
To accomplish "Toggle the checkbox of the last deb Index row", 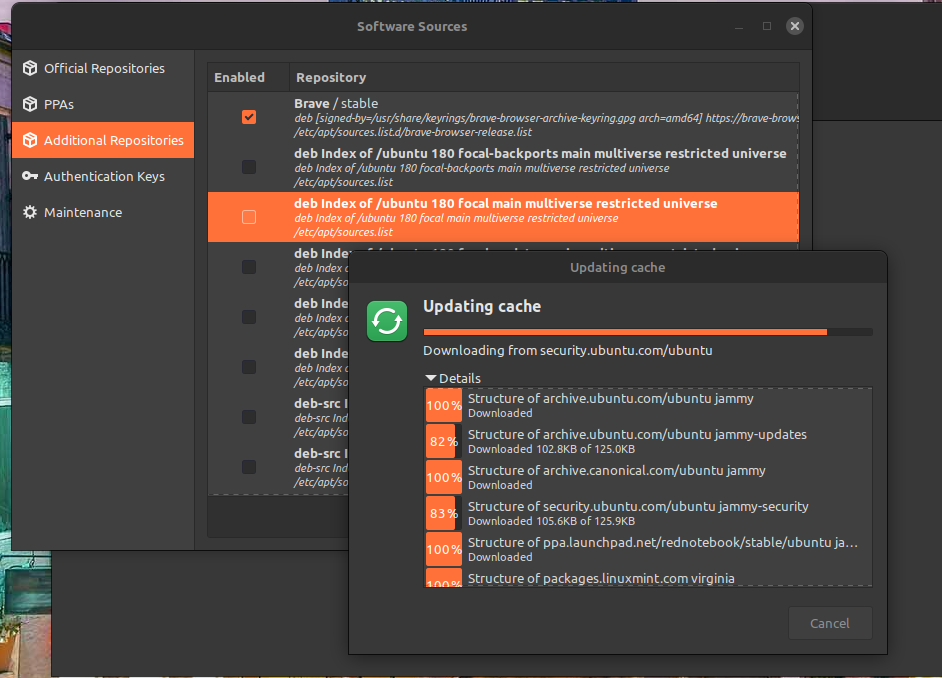I will (249, 367).
